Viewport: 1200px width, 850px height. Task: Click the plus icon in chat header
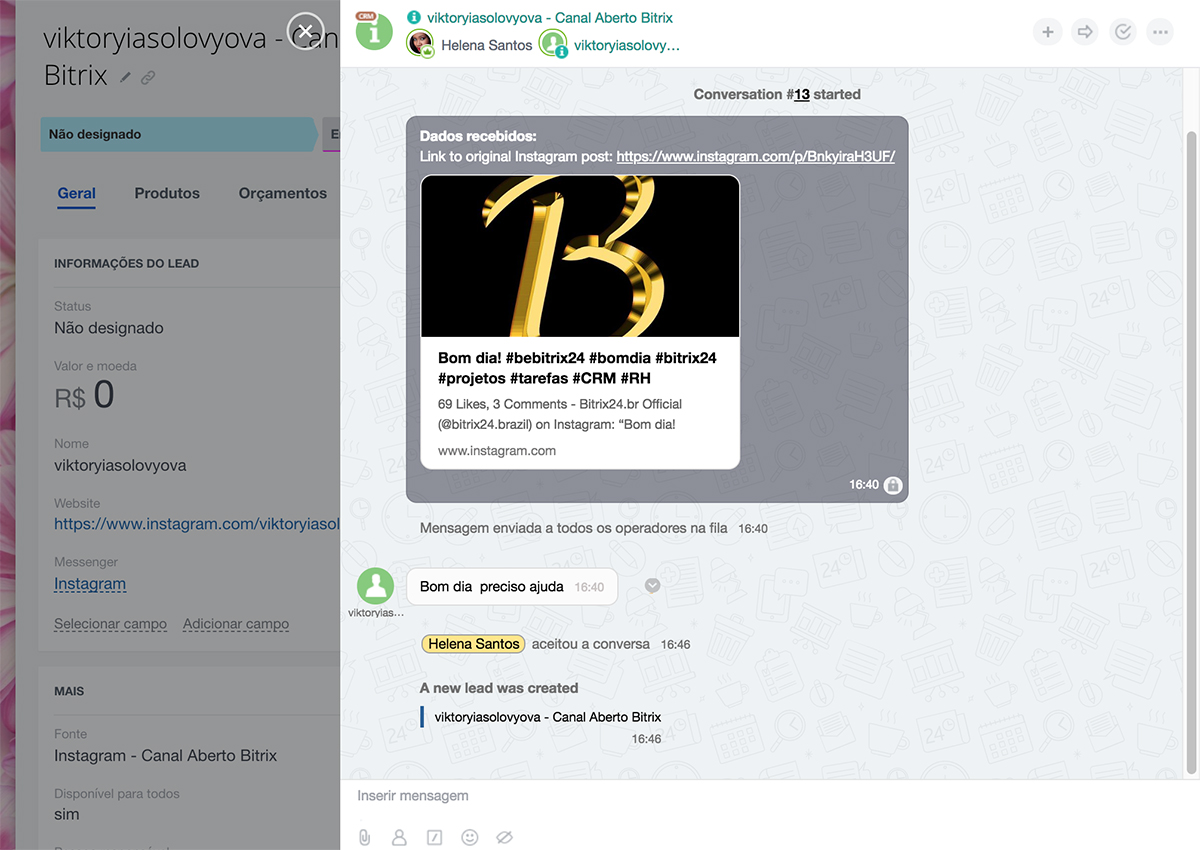[1048, 32]
